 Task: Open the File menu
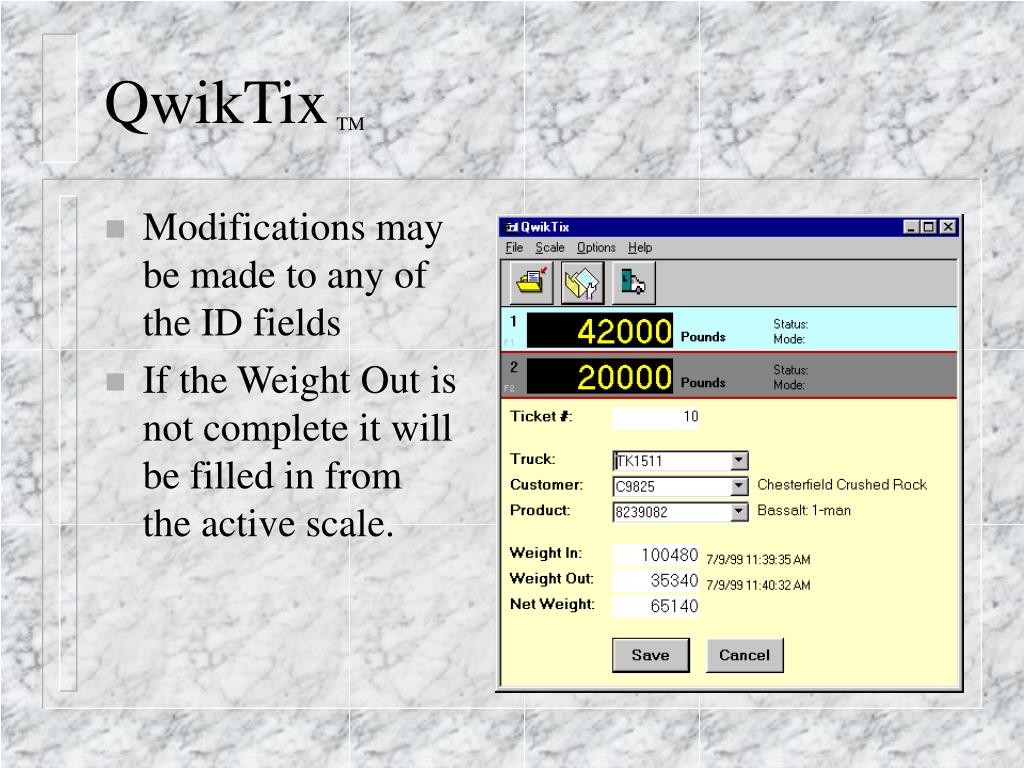coord(514,248)
